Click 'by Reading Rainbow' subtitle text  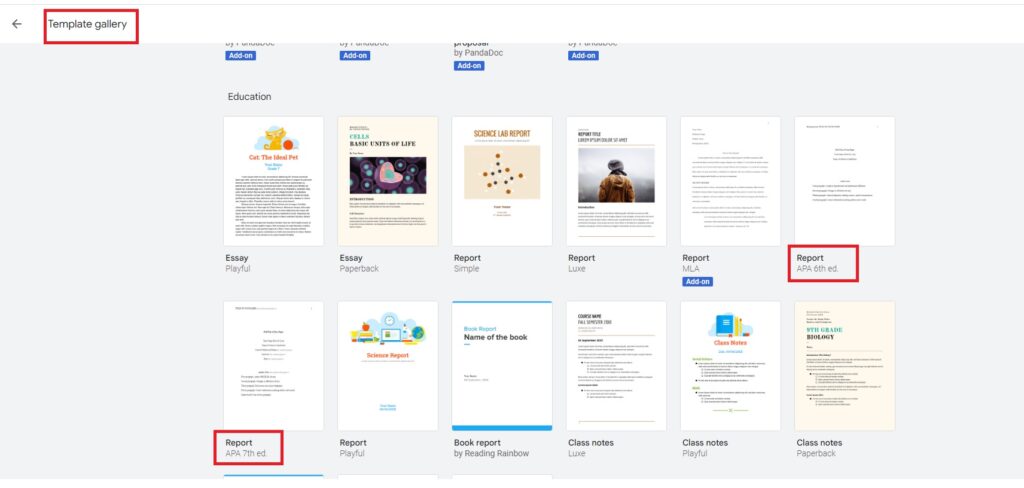(x=491, y=453)
